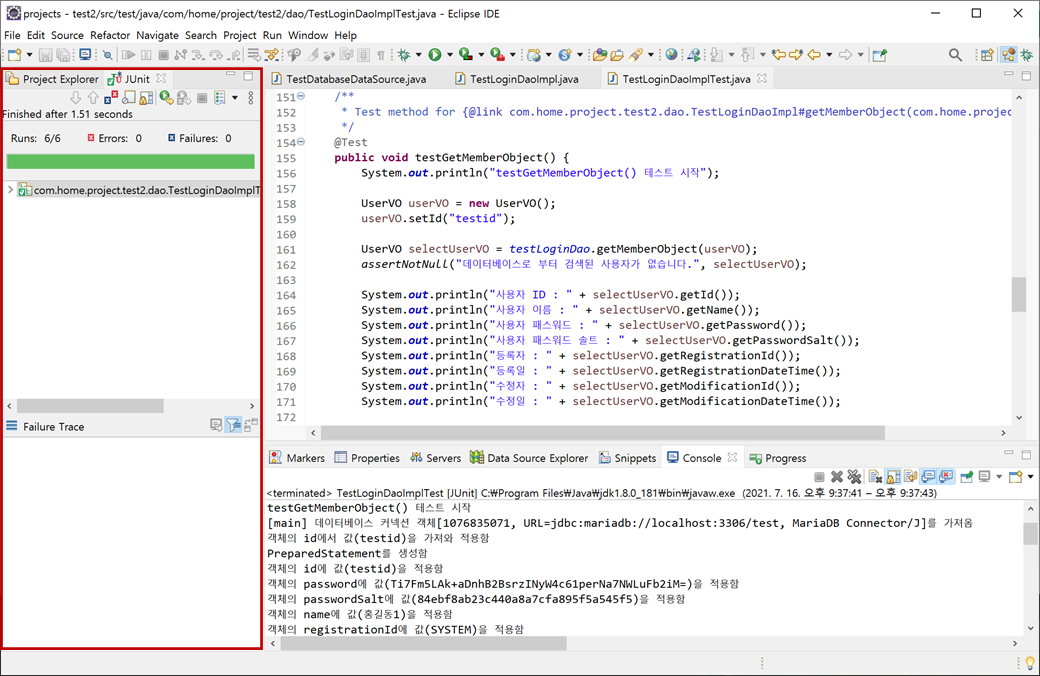
Task: Click the Debug bug icon
Action: coord(403,55)
